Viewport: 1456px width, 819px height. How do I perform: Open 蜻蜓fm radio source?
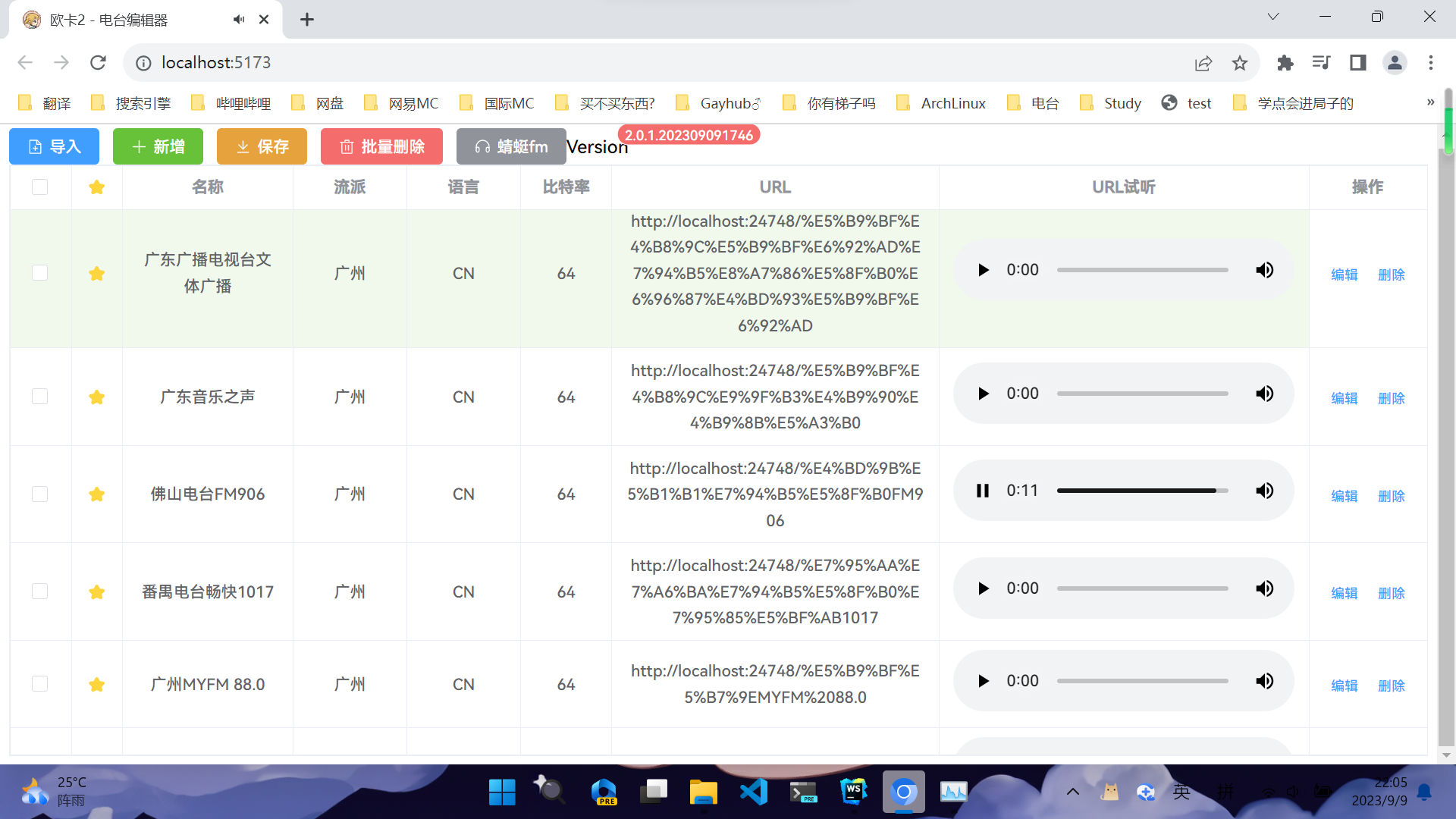510,145
